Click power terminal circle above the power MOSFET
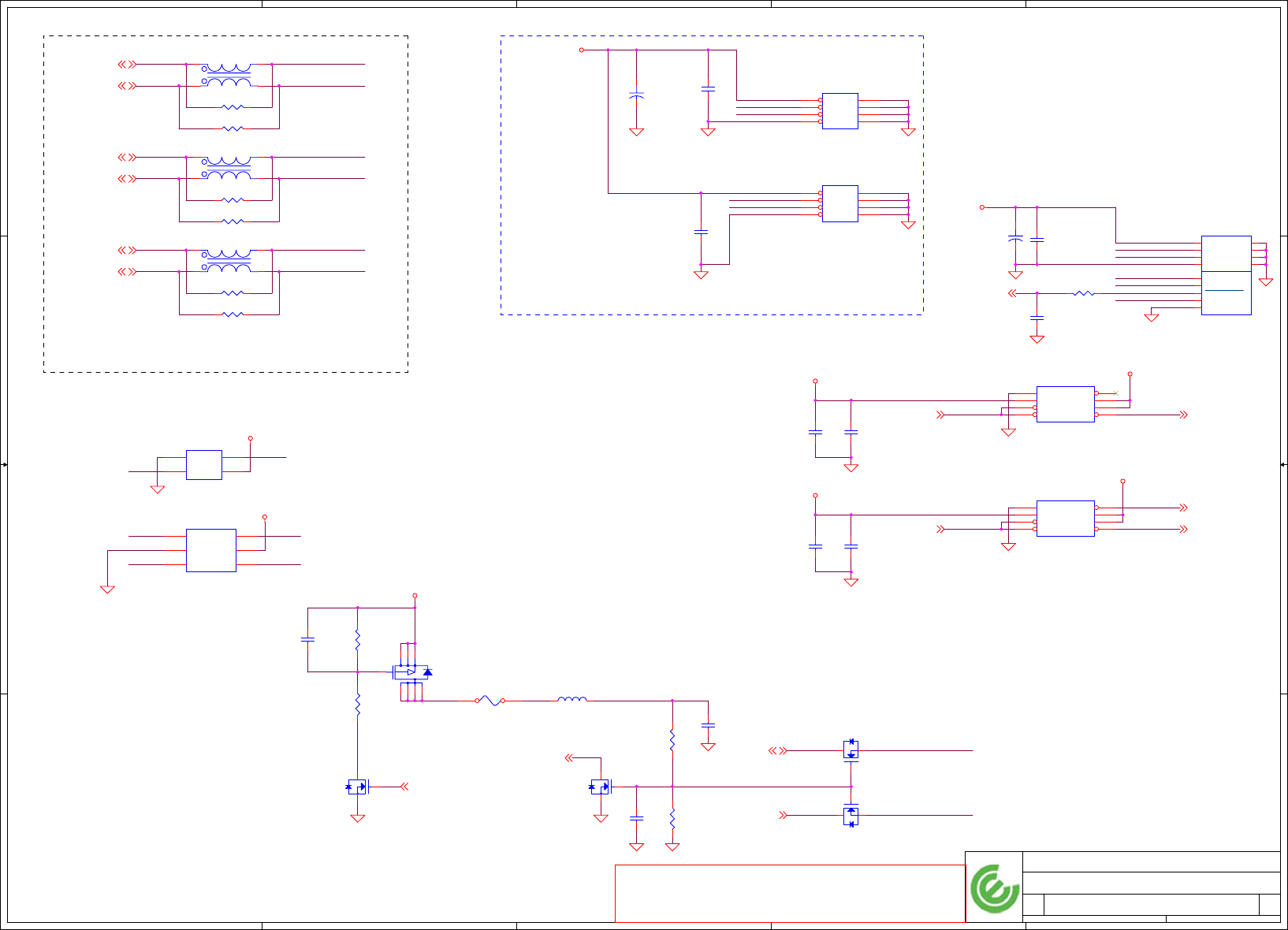The width and height of the screenshot is (1288, 930). coord(415,596)
